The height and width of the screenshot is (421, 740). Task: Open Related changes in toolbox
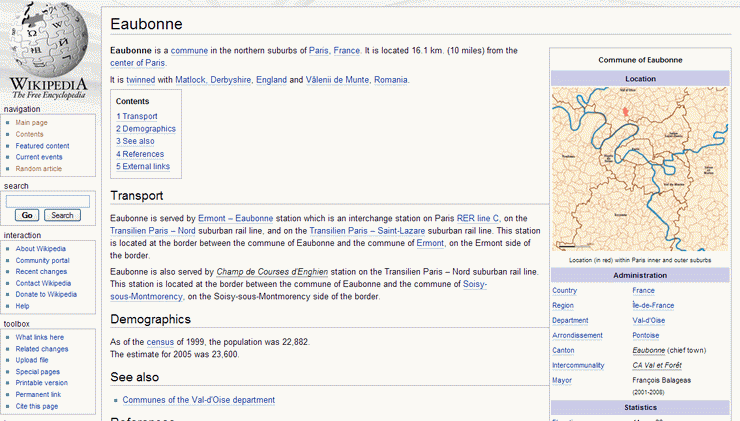click(42, 349)
